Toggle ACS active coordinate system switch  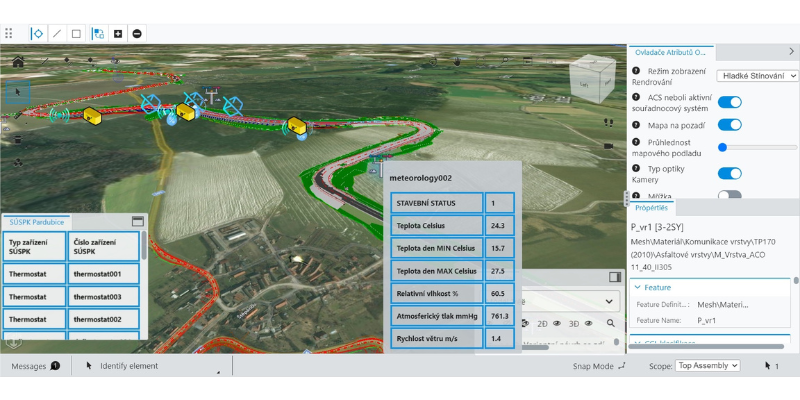click(730, 102)
